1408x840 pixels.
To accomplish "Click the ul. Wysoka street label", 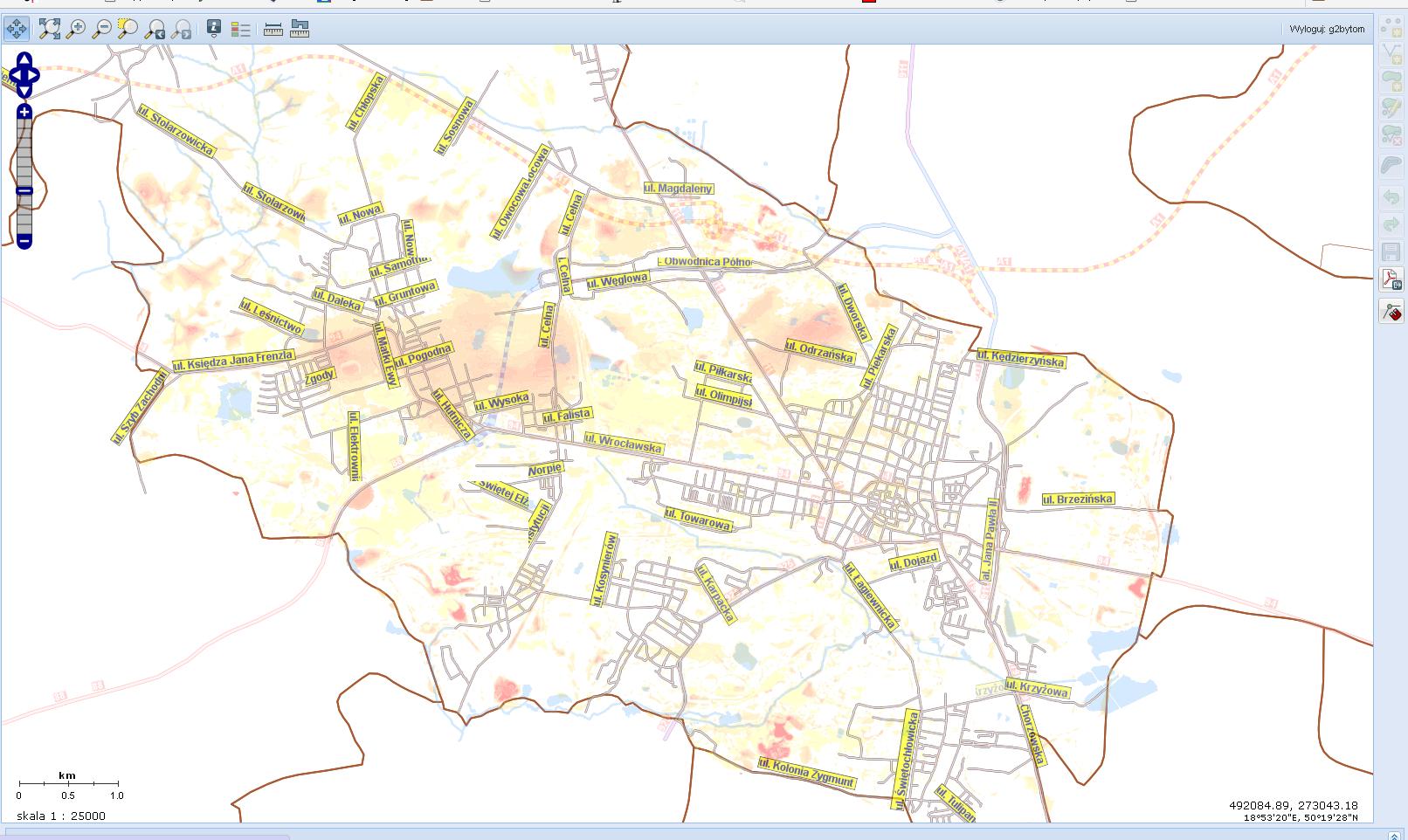I will coord(501,403).
